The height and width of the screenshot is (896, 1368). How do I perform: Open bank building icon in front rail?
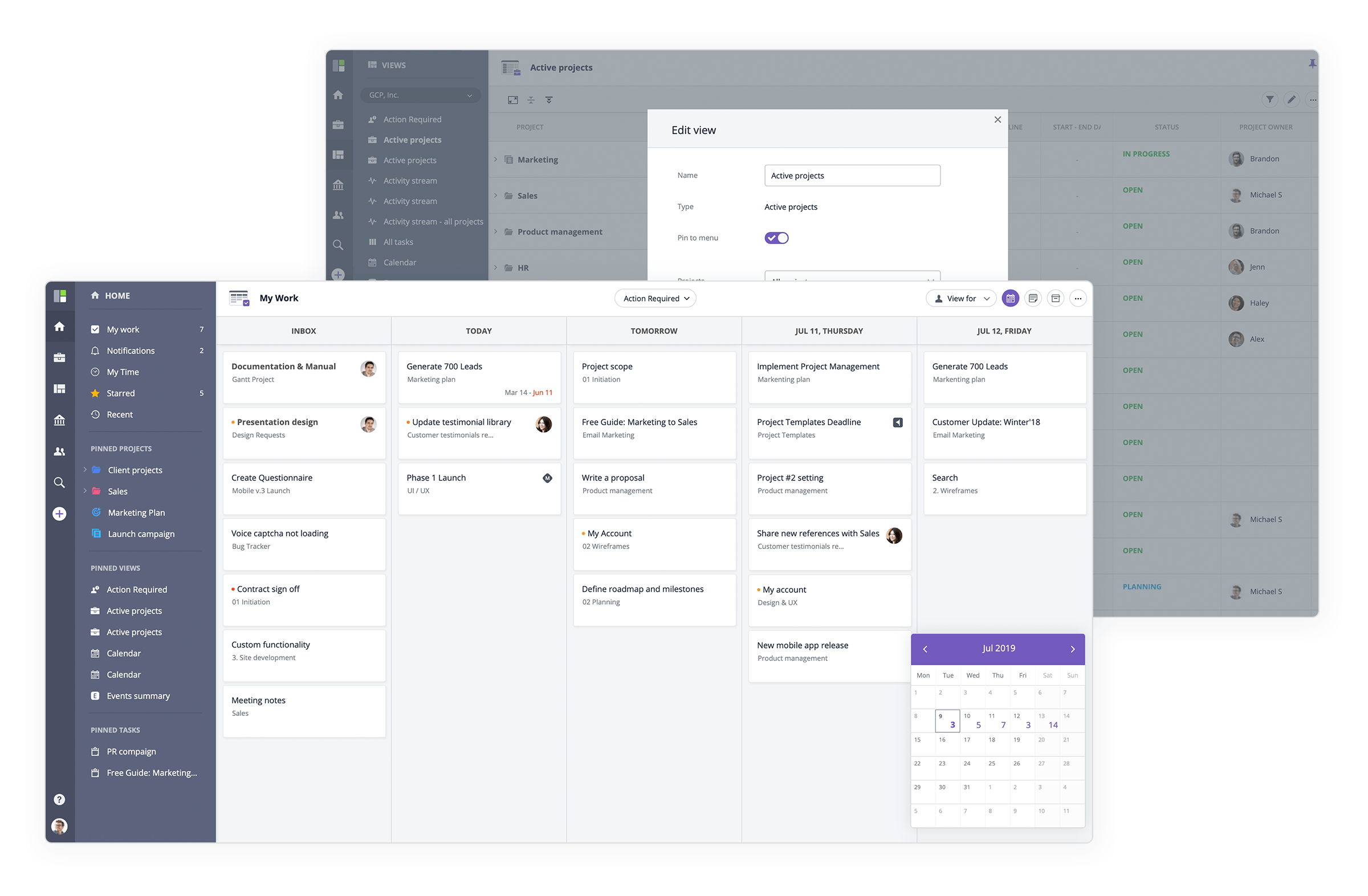pyautogui.click(x=59, y=420)
